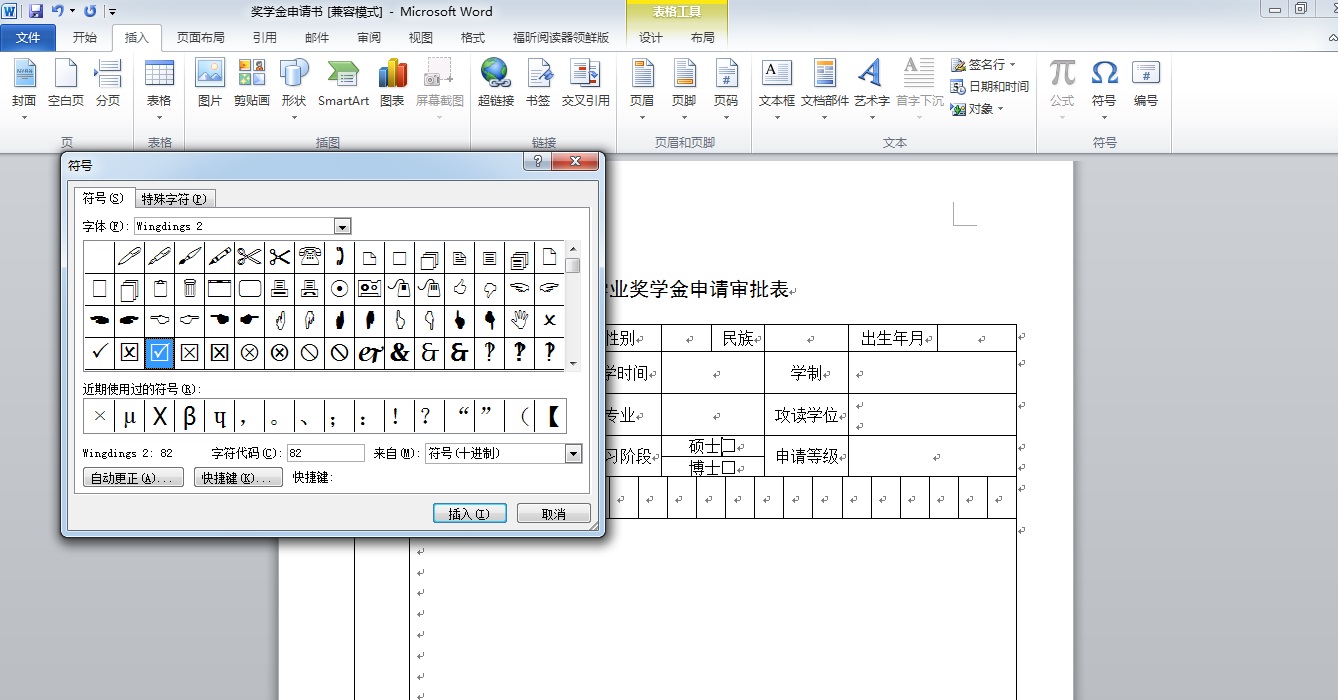Open 交叉引用 cross-reference
This screenshot has width=1338, height=700.
point(585,83)
